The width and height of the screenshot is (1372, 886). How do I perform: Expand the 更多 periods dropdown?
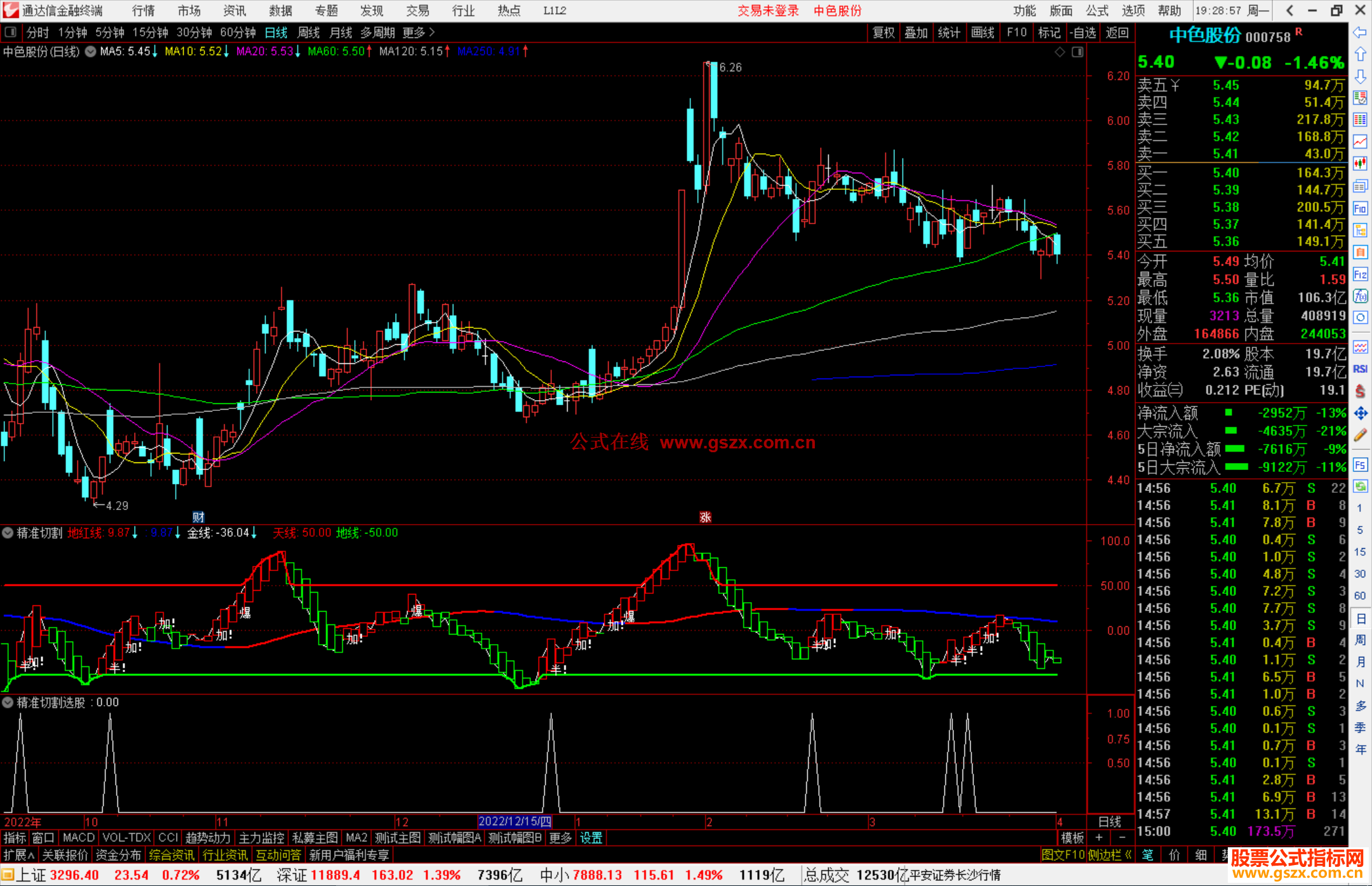(x=419, y=32)
